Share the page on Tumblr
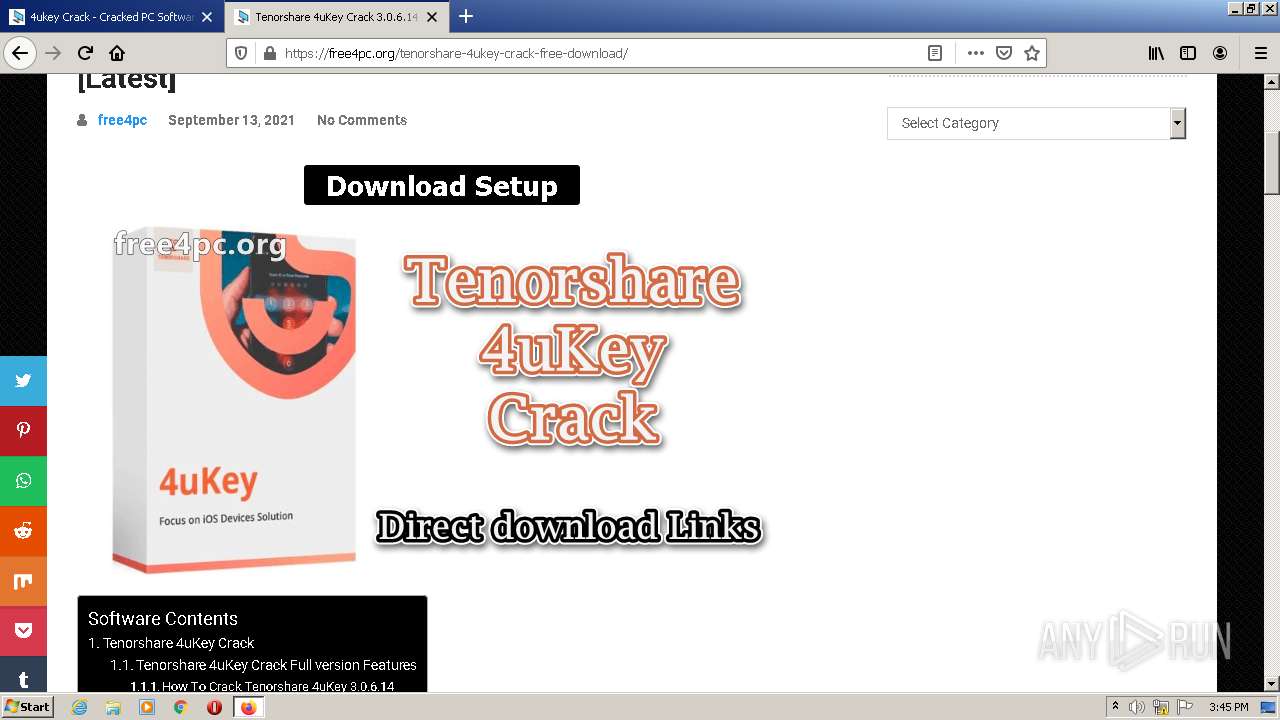This screenshot has height=720, width=1280. click(x=23, y=675)
